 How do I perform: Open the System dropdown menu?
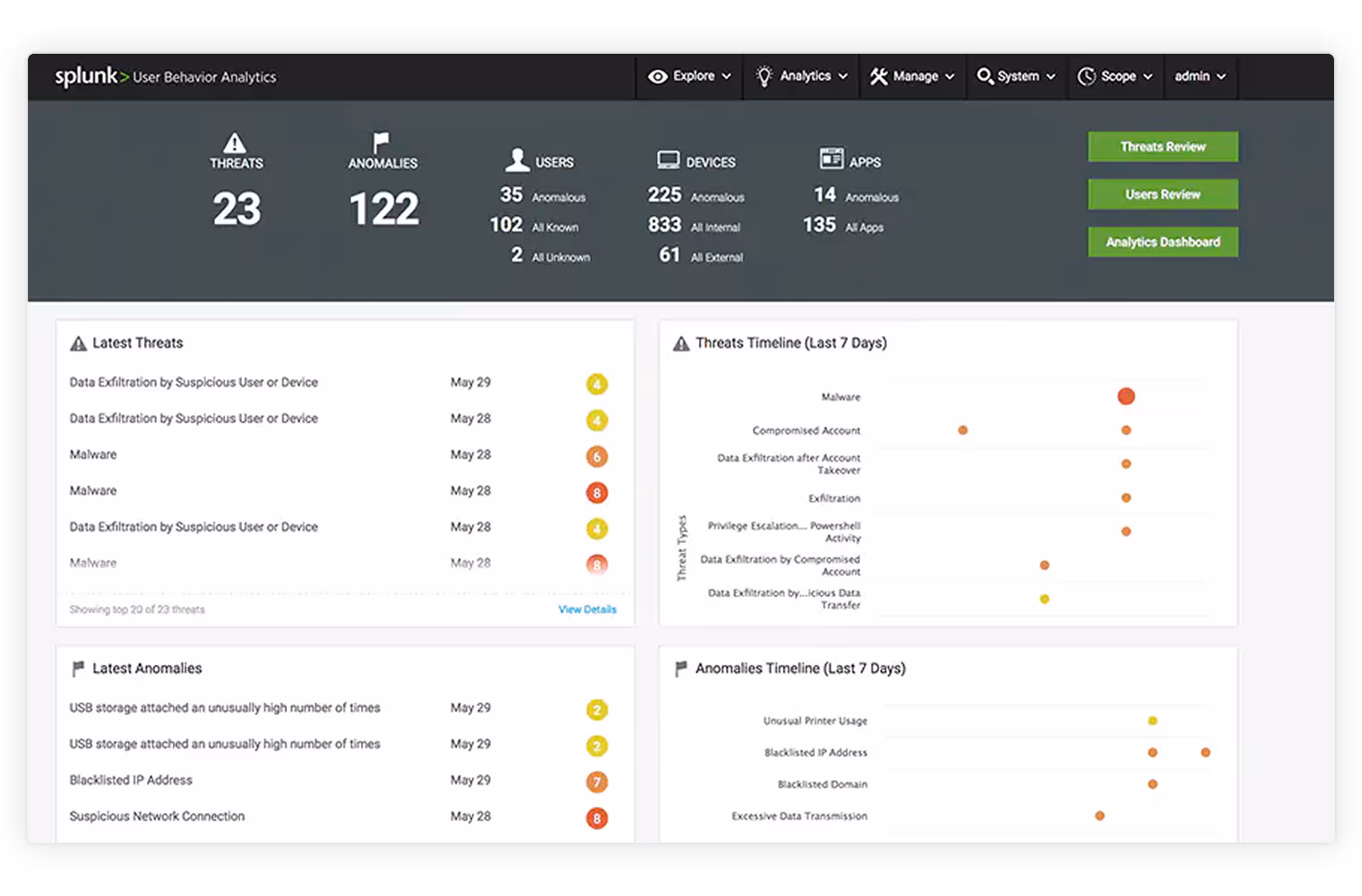tap(1017, 77)
